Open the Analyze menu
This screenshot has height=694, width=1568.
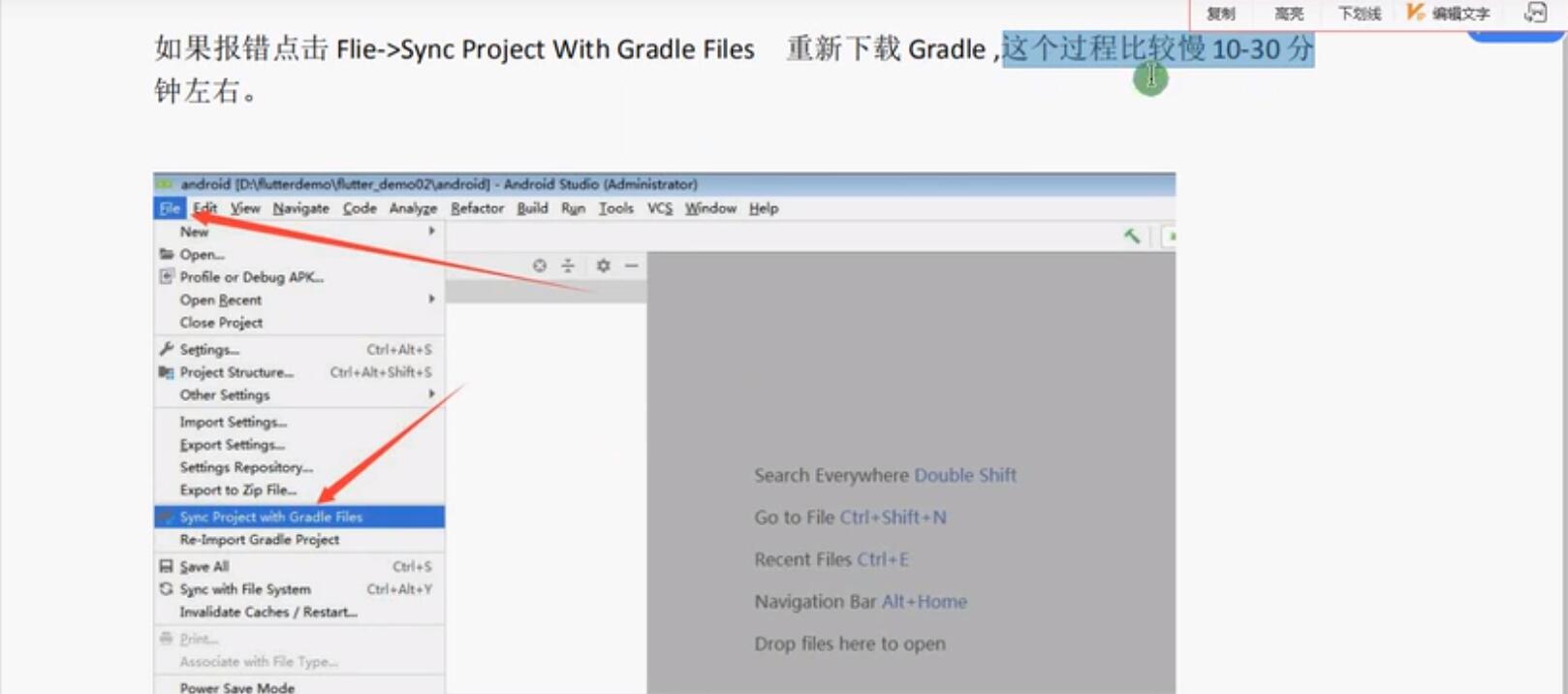pos(413,208)
